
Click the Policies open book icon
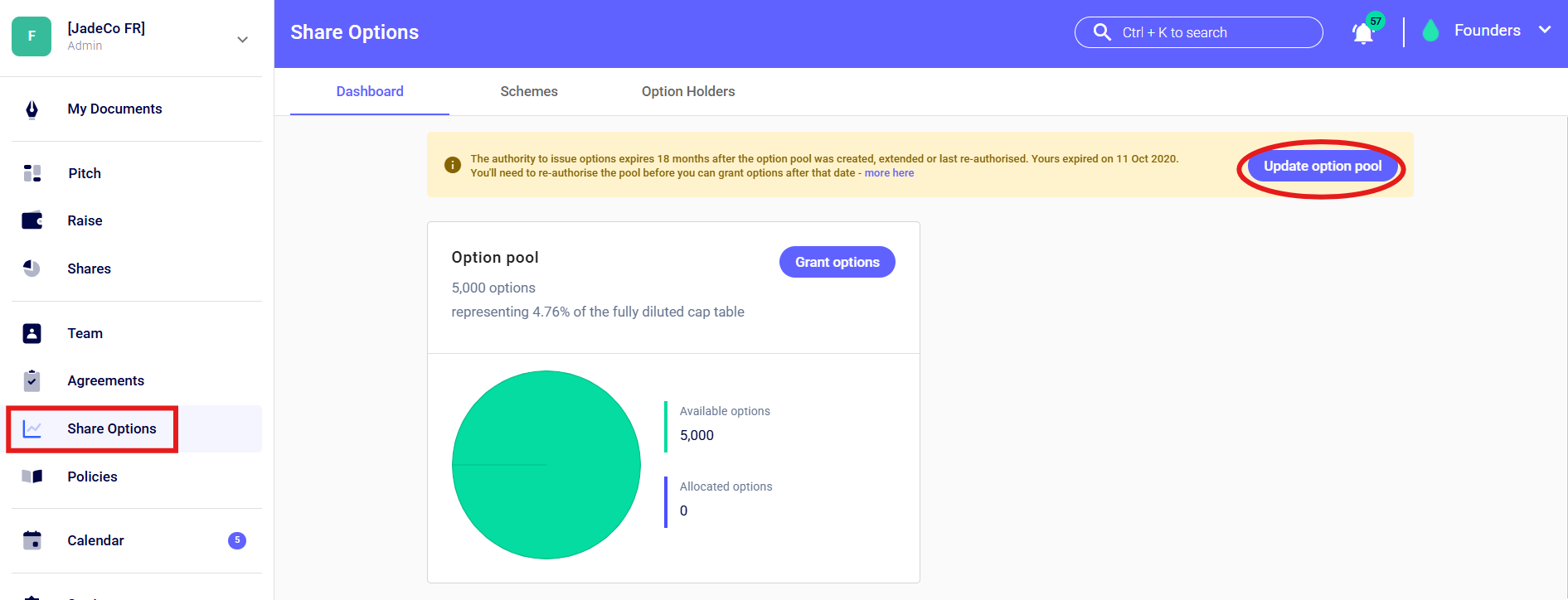tap(32, 477)
